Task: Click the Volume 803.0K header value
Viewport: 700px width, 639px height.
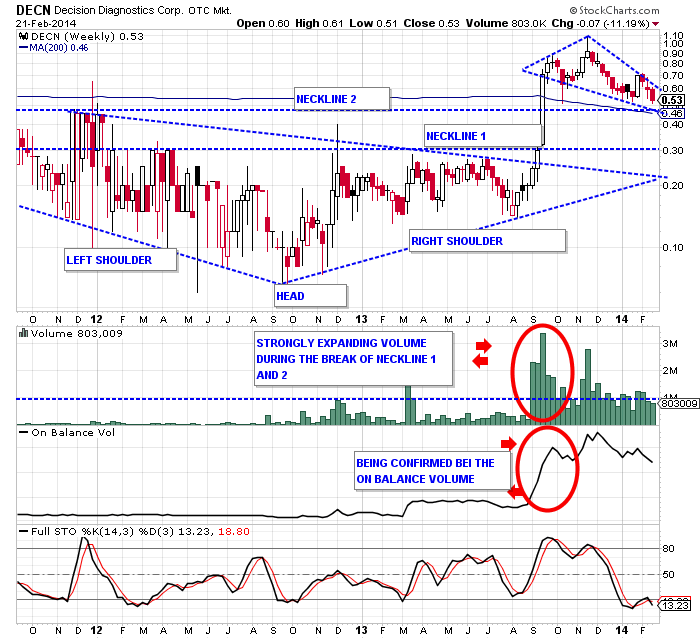Action: tap(506, 23)
